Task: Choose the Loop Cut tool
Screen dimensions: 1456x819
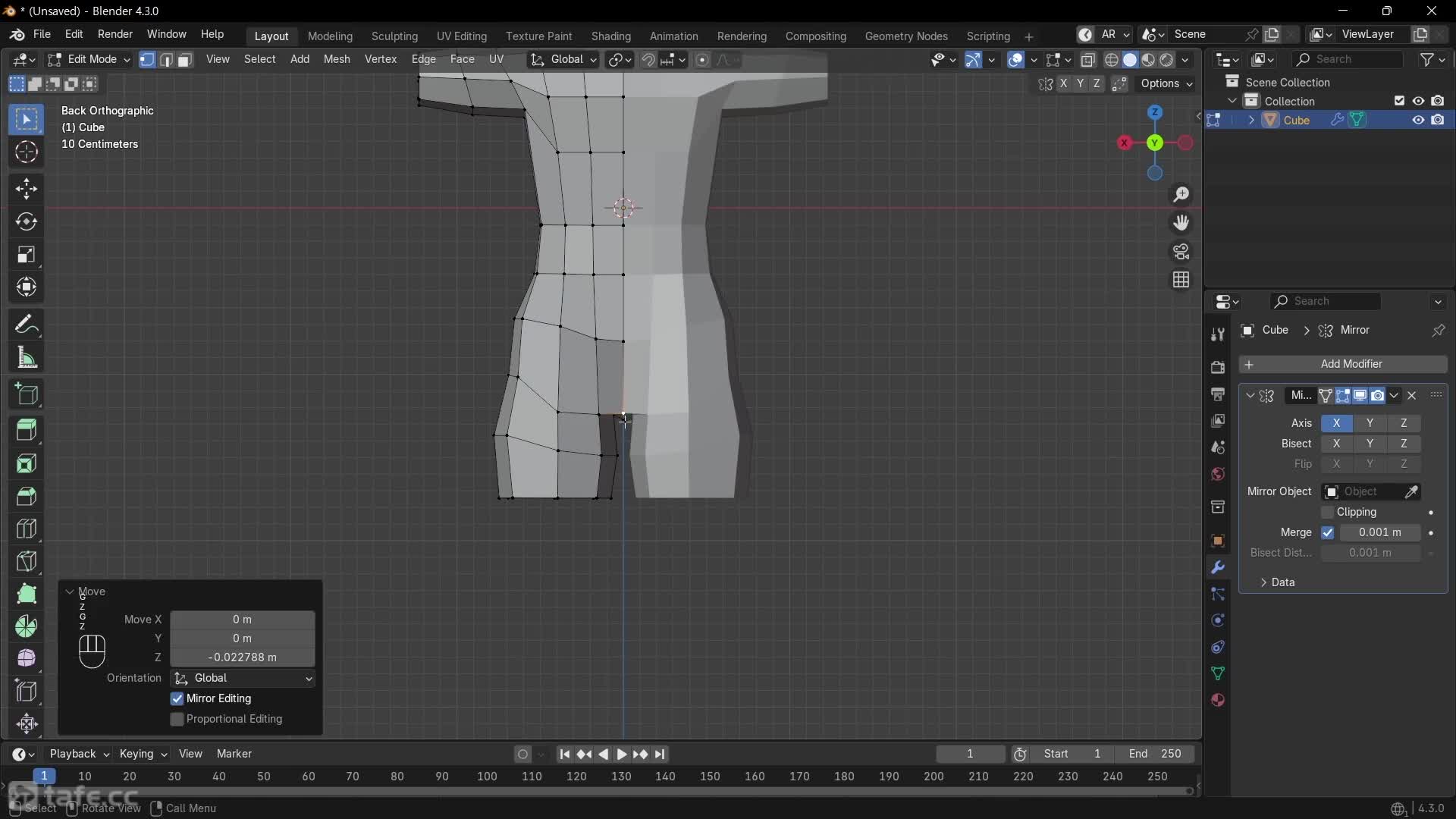Action: pos(27,529)
